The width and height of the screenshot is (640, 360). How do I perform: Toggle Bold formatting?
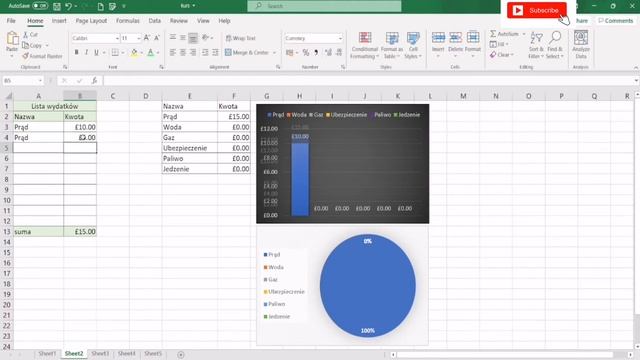[x=76, y=52]
